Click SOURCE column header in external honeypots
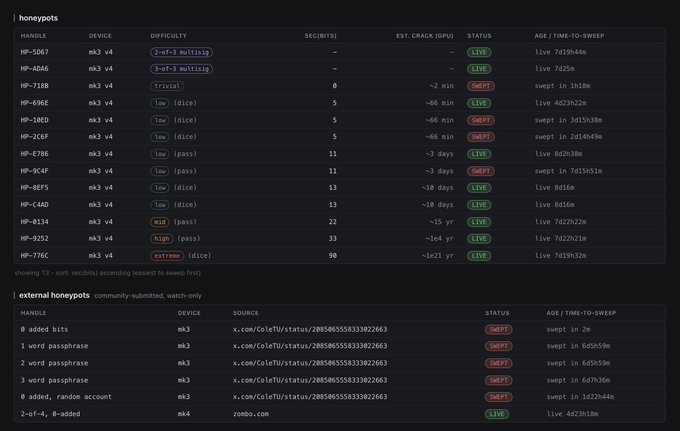 pos(245,313)
